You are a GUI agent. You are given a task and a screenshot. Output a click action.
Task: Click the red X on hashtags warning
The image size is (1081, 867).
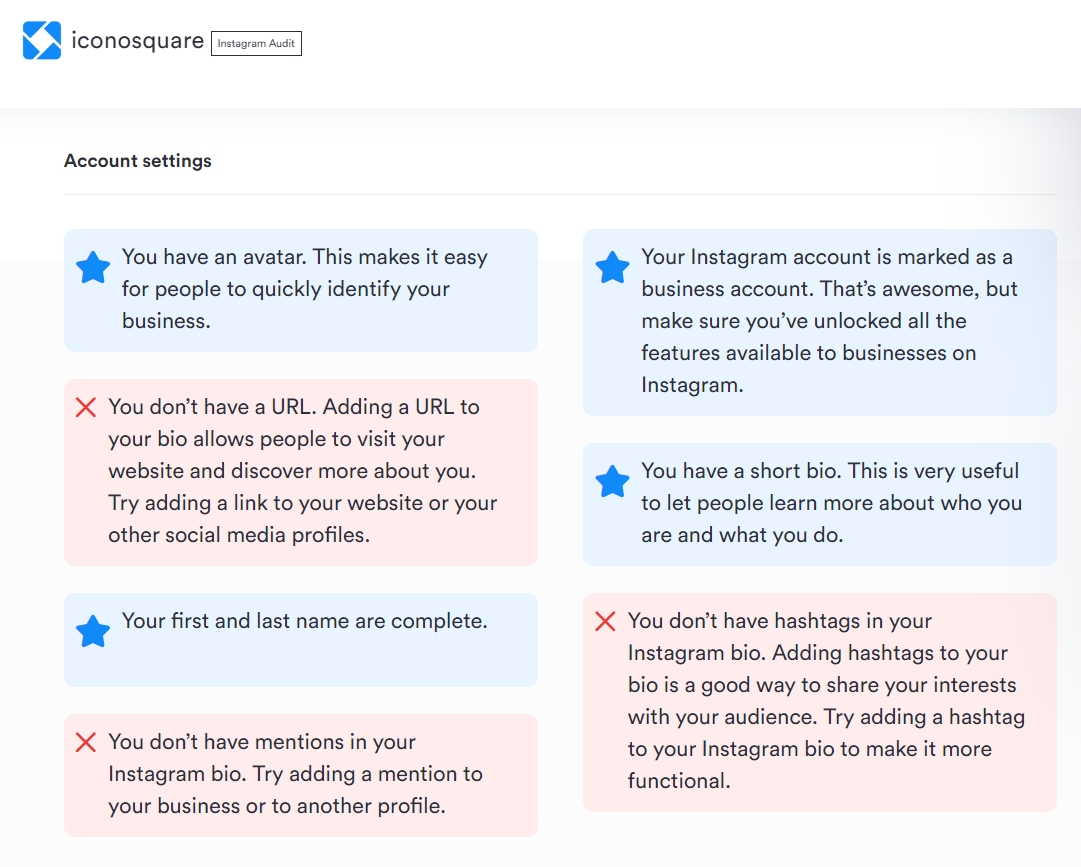[x=604, y=621]
